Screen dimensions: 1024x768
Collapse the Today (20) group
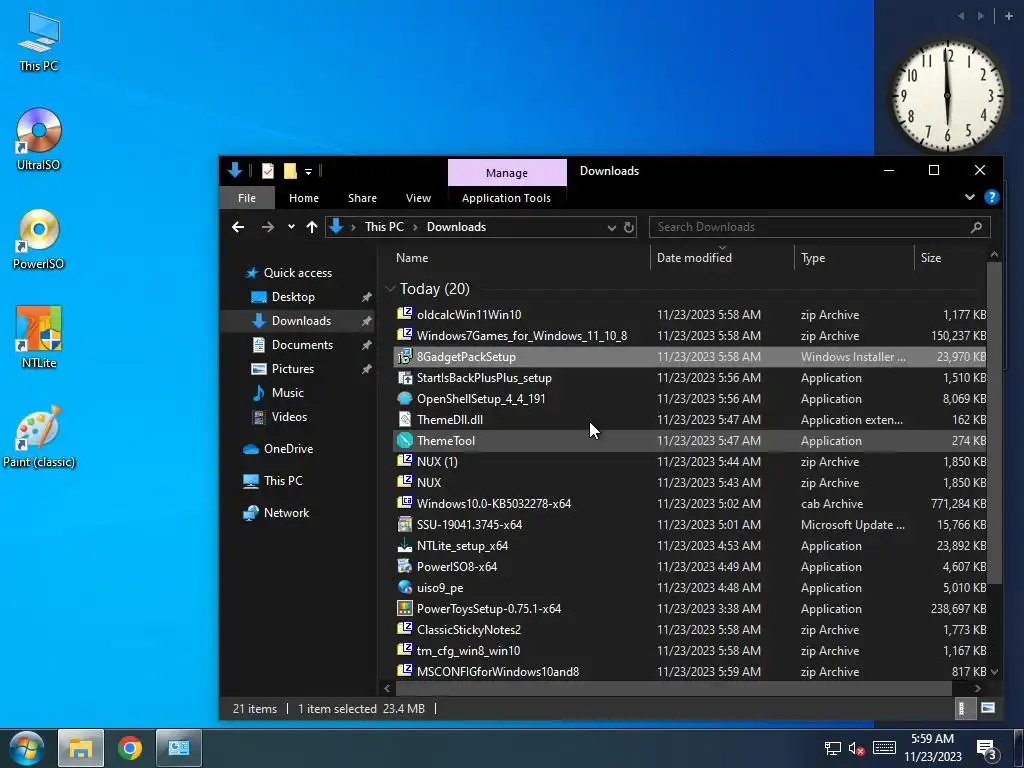(x=391, y=289)
